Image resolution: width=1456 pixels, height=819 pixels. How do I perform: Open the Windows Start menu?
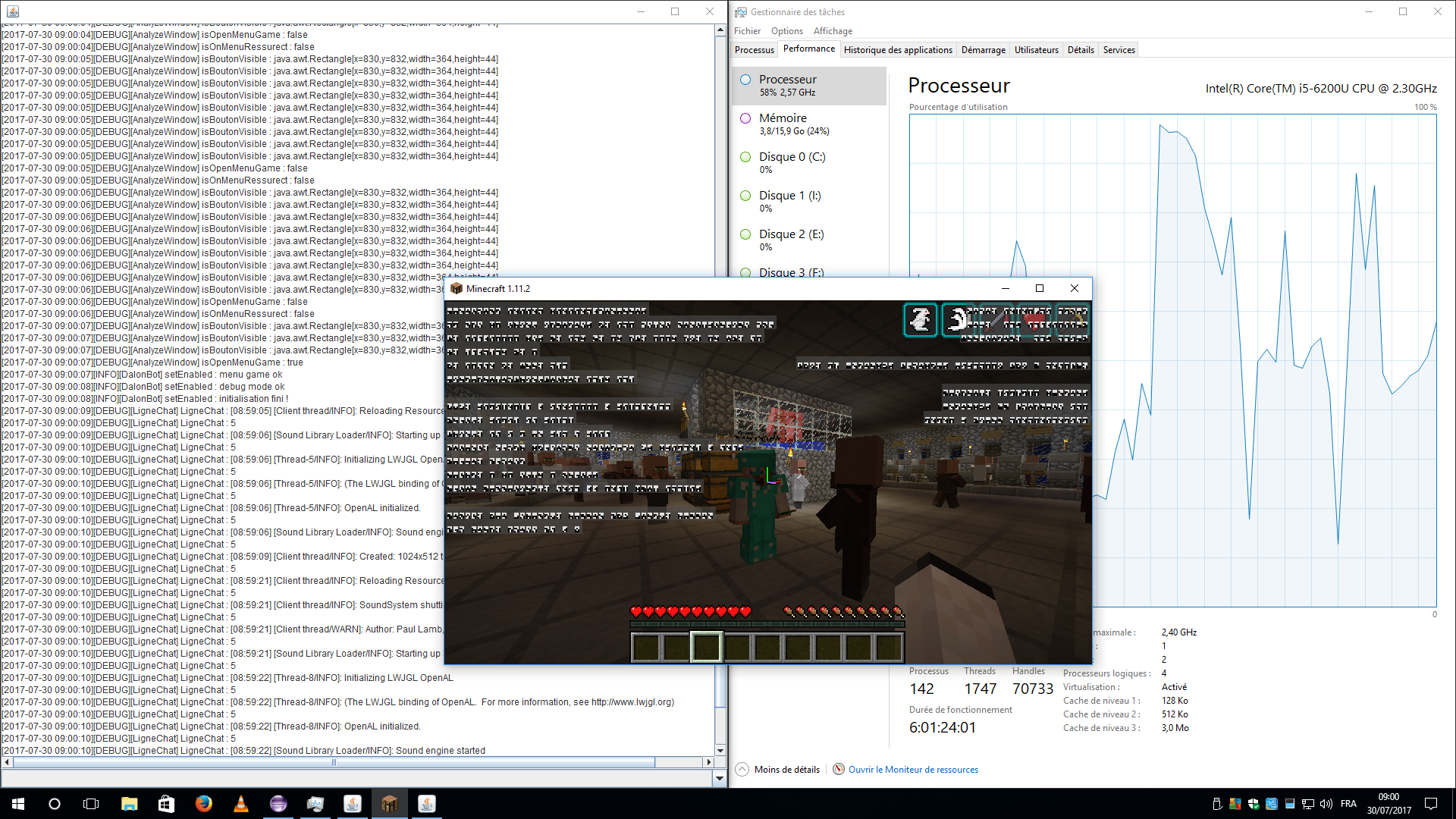(18, 804)
